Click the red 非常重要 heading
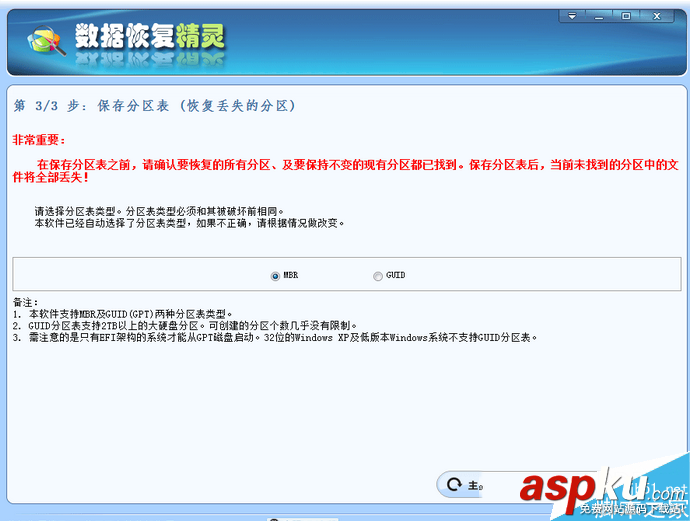Viewport: 690px width, 521px height. coord(39,140)
